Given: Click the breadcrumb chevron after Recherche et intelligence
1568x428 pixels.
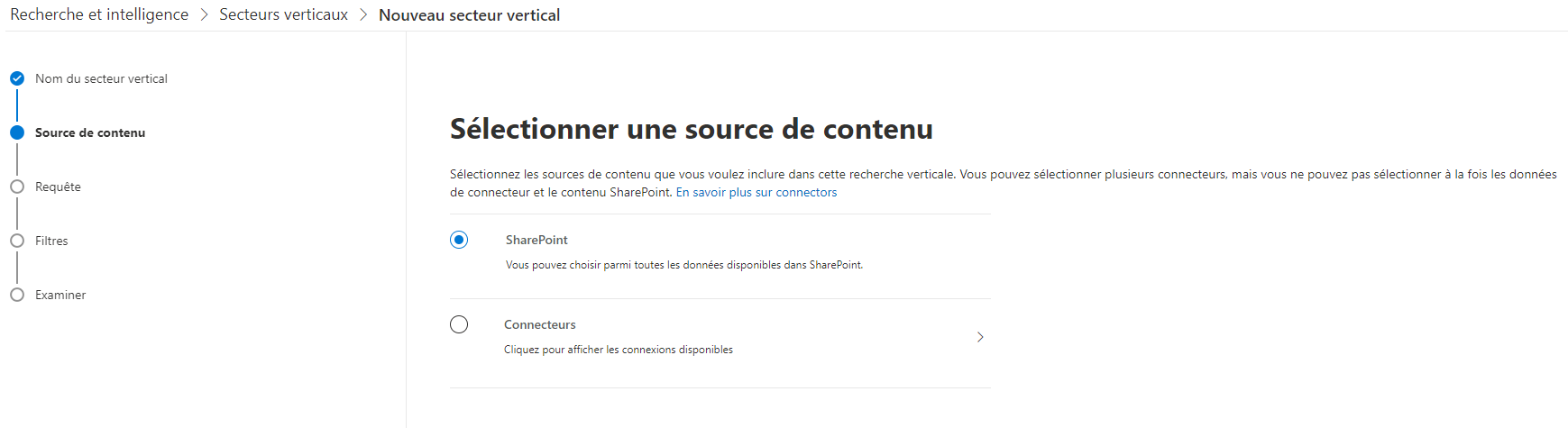Looking at the screenshot, I should pos(204,15).
